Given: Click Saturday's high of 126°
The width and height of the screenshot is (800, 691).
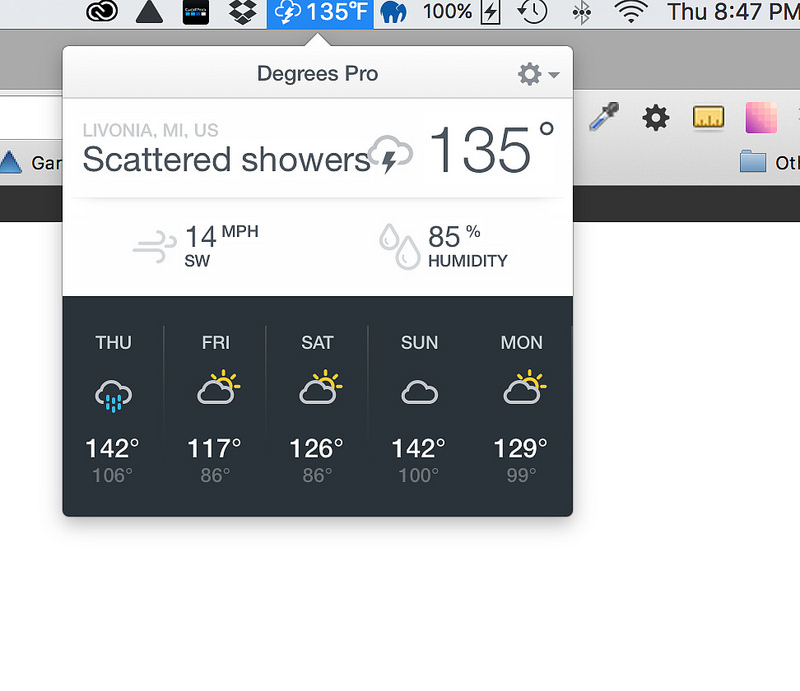Looking at the screenshot, I should [316, 449].
